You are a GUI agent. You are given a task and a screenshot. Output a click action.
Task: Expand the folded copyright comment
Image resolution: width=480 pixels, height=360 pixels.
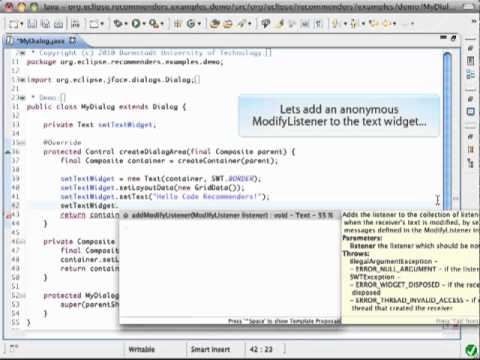(22, 53)
